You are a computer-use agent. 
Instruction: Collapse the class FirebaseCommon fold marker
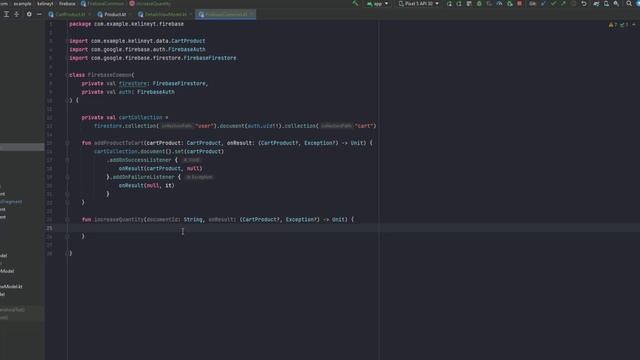tap(67, 75)
